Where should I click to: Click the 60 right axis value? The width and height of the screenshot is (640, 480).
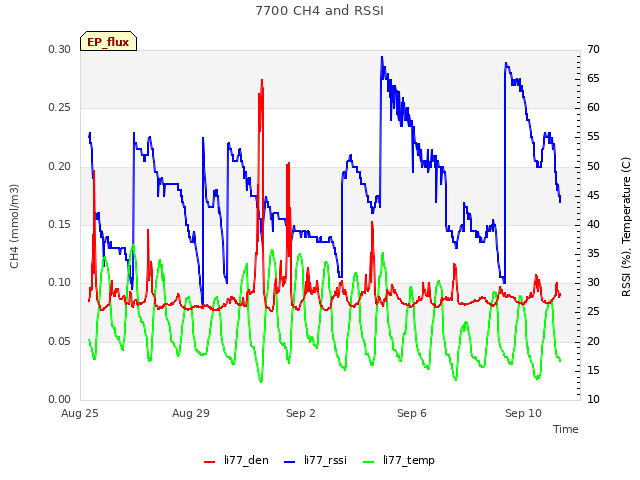(593, 108)
